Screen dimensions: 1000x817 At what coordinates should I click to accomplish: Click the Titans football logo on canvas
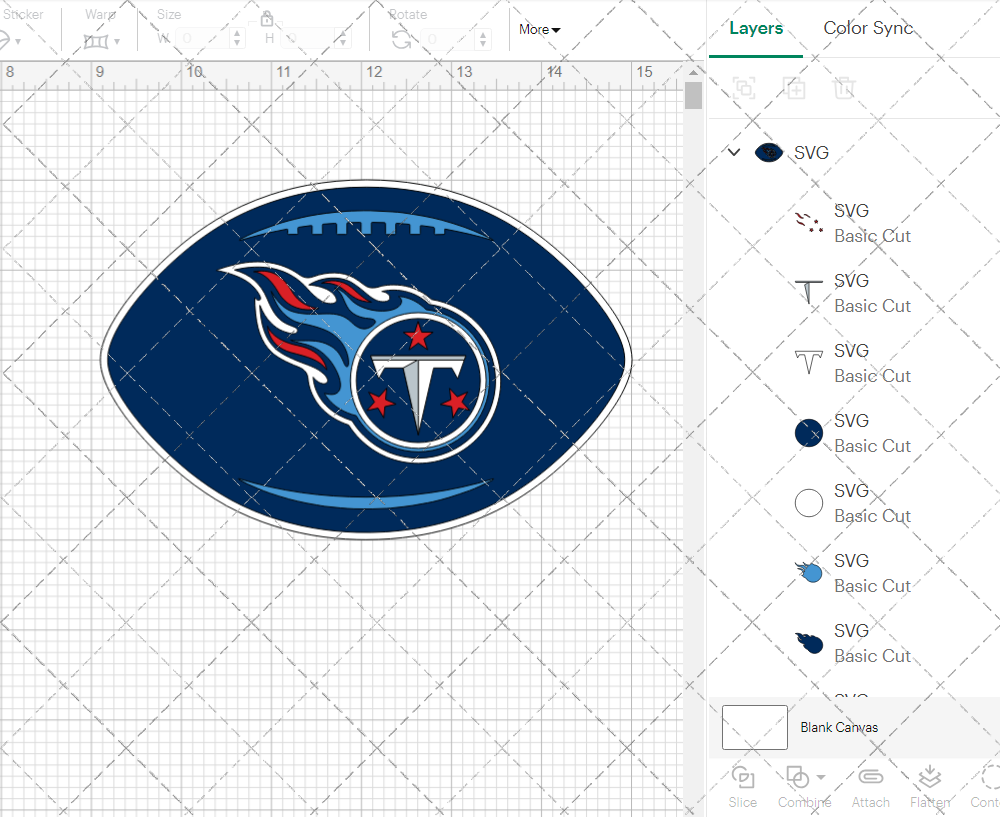point(365,360)
